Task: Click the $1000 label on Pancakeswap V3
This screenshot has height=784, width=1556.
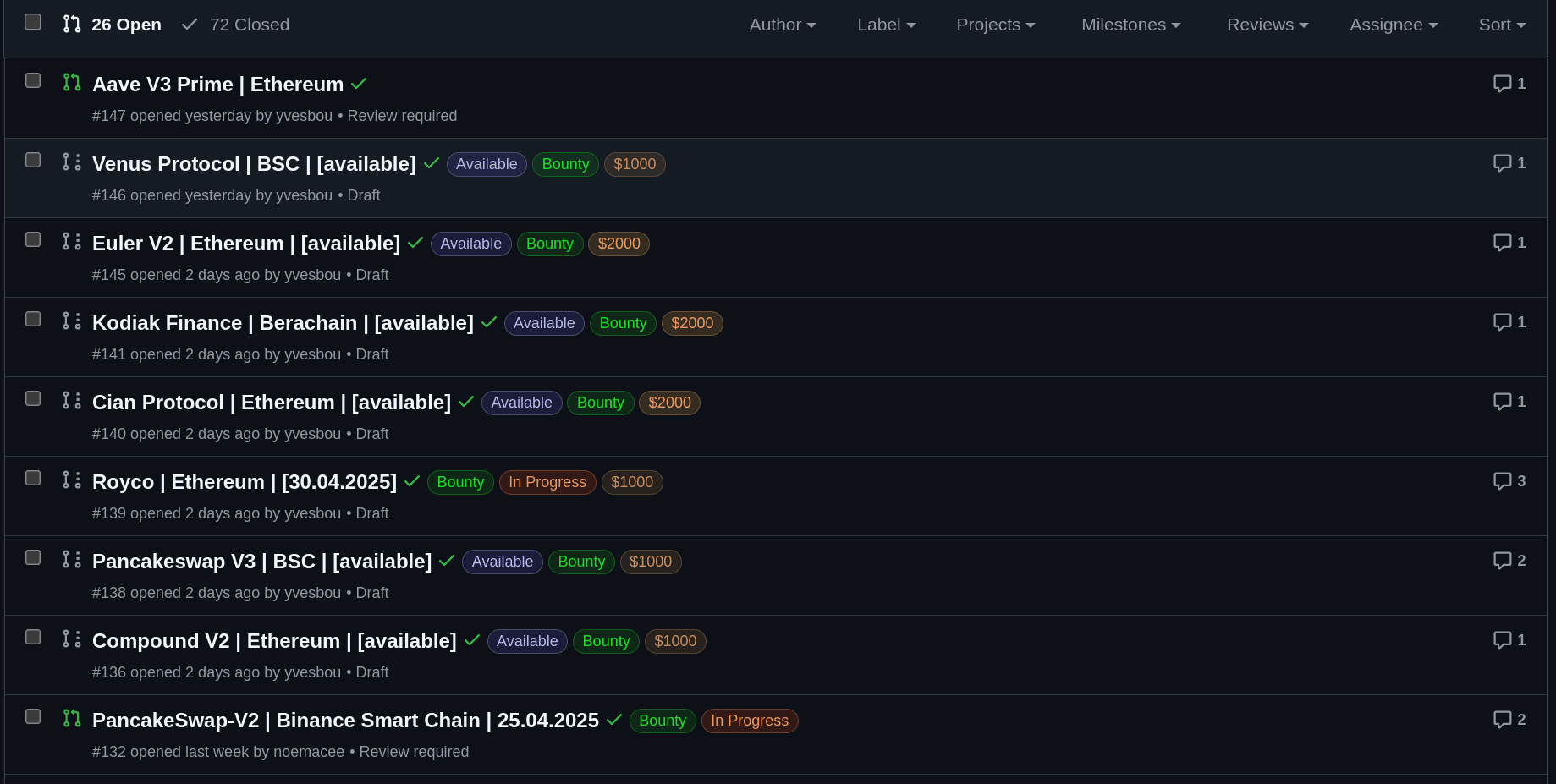Action: point(651,562)
